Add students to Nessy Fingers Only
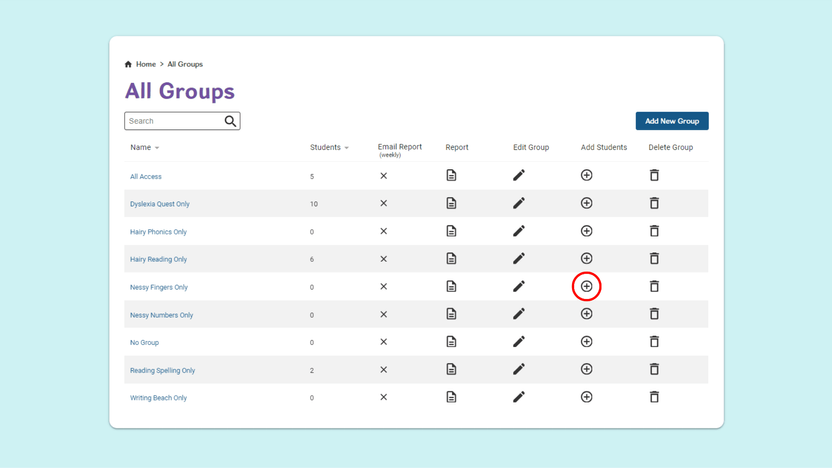The image size is (832, 468). tap(586, 287)
